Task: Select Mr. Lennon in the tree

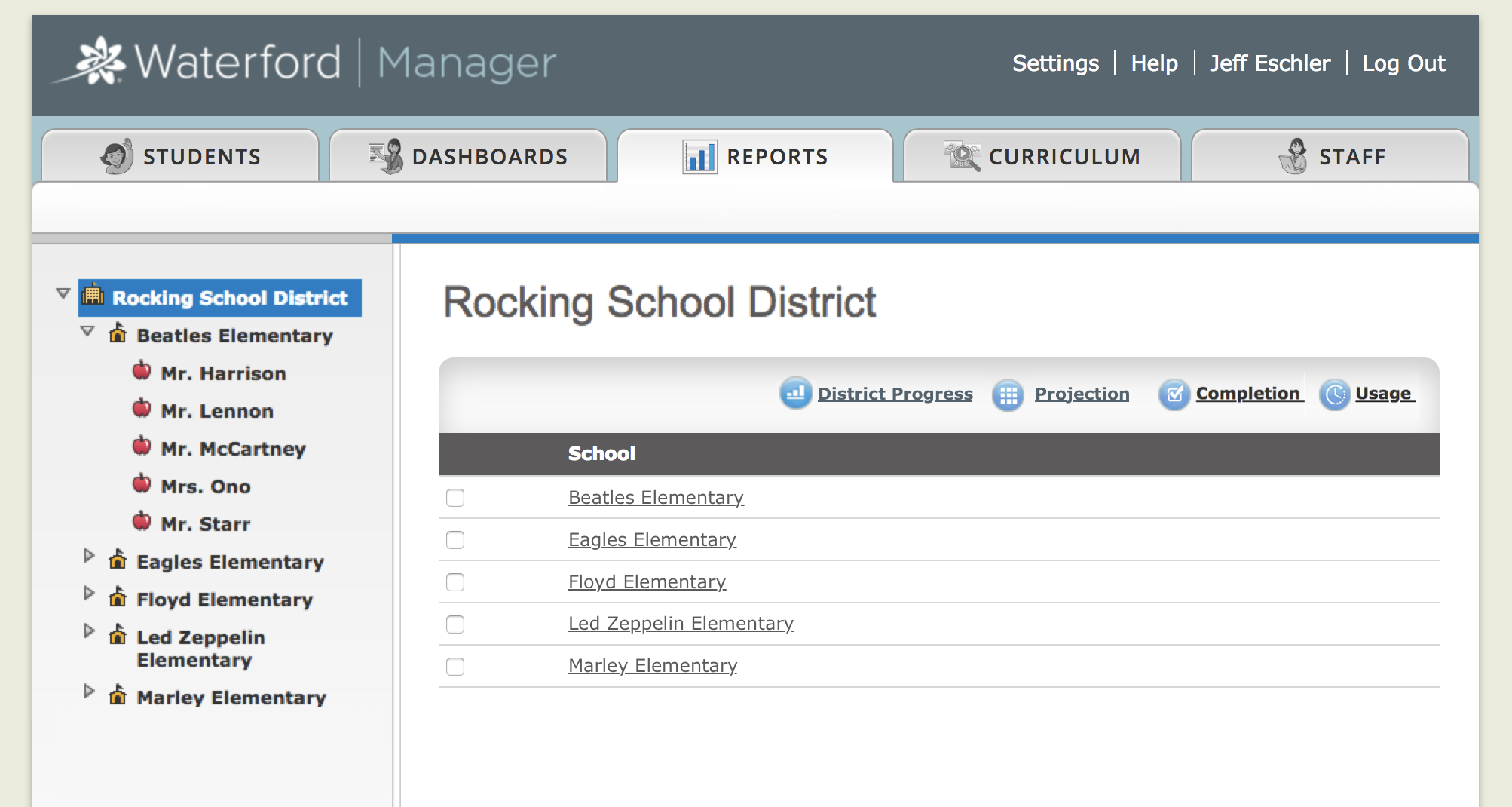Action: 217,411
